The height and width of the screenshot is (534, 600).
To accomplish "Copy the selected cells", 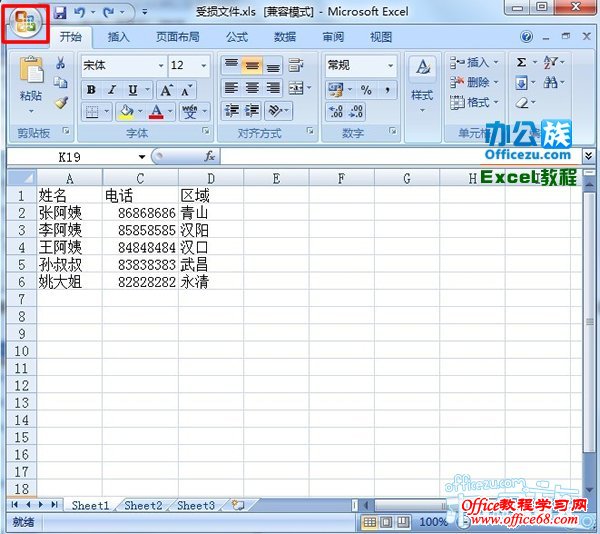I will click(60, 83).
